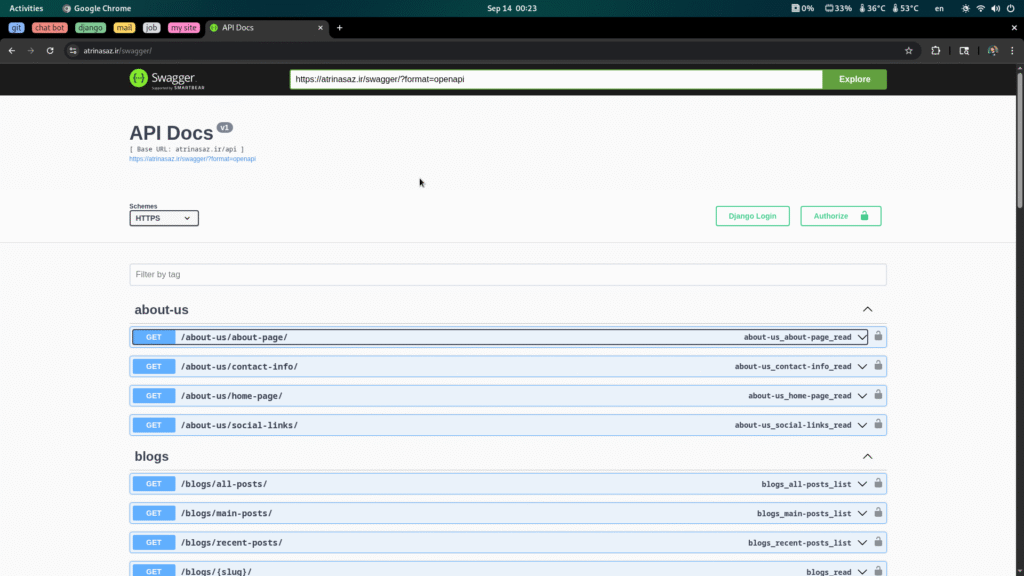Screen dimensions: 1024x576
Task: Click the Django Login button
Action: click(752, 216)
